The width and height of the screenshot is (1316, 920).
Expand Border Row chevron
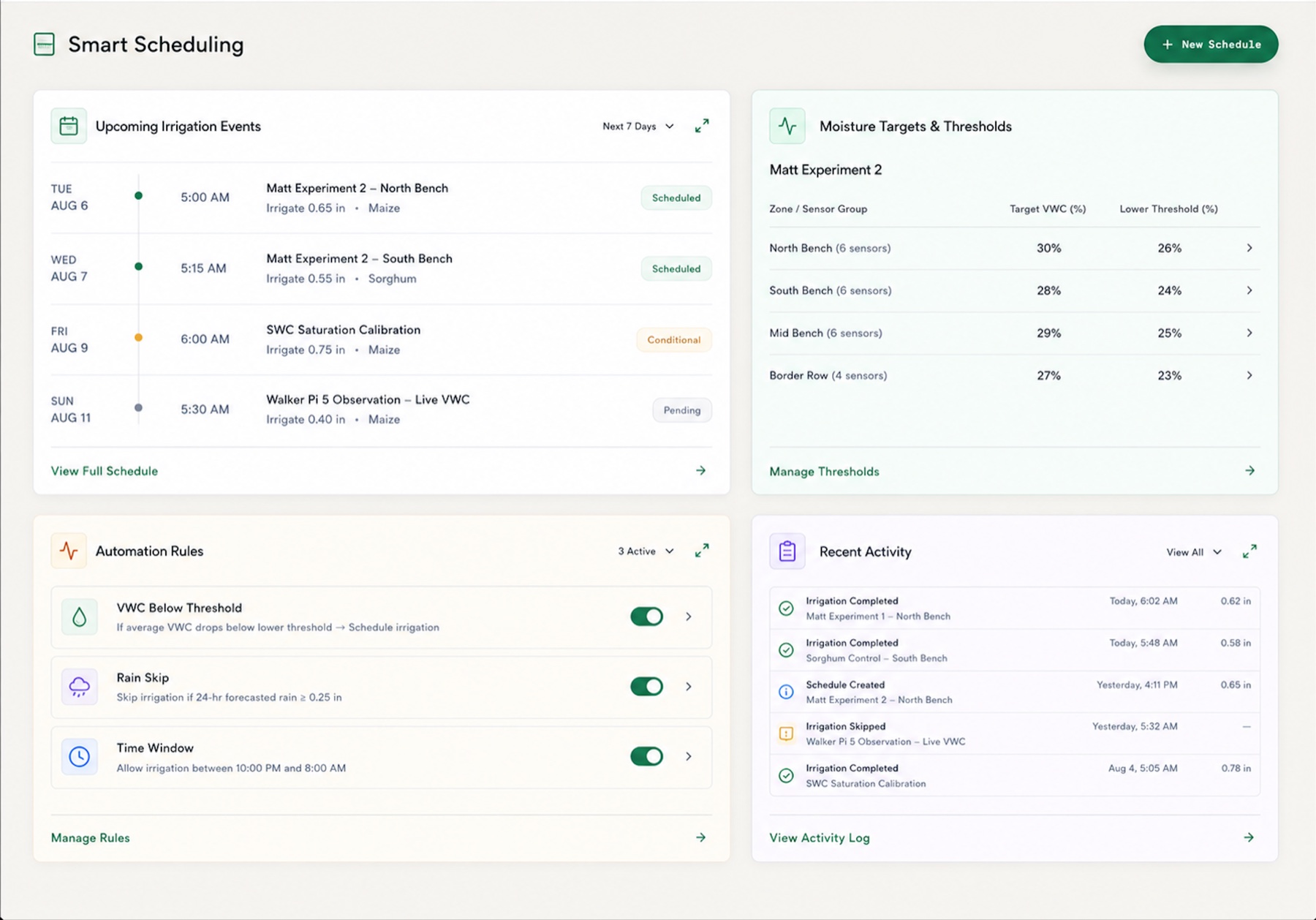1249,375
